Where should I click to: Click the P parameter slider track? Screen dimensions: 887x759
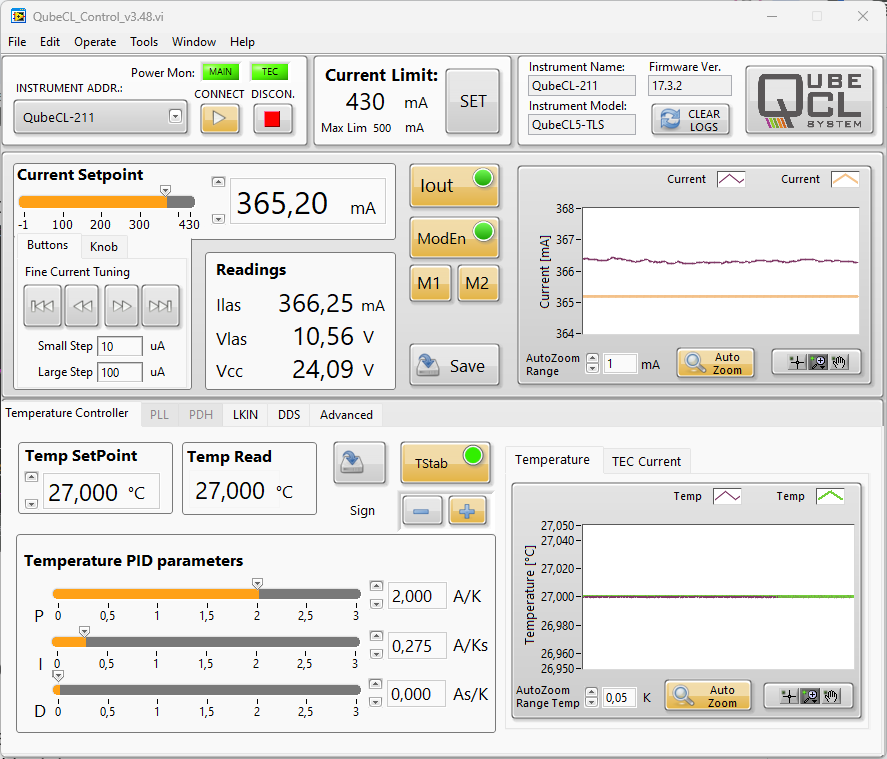[206, 594]
